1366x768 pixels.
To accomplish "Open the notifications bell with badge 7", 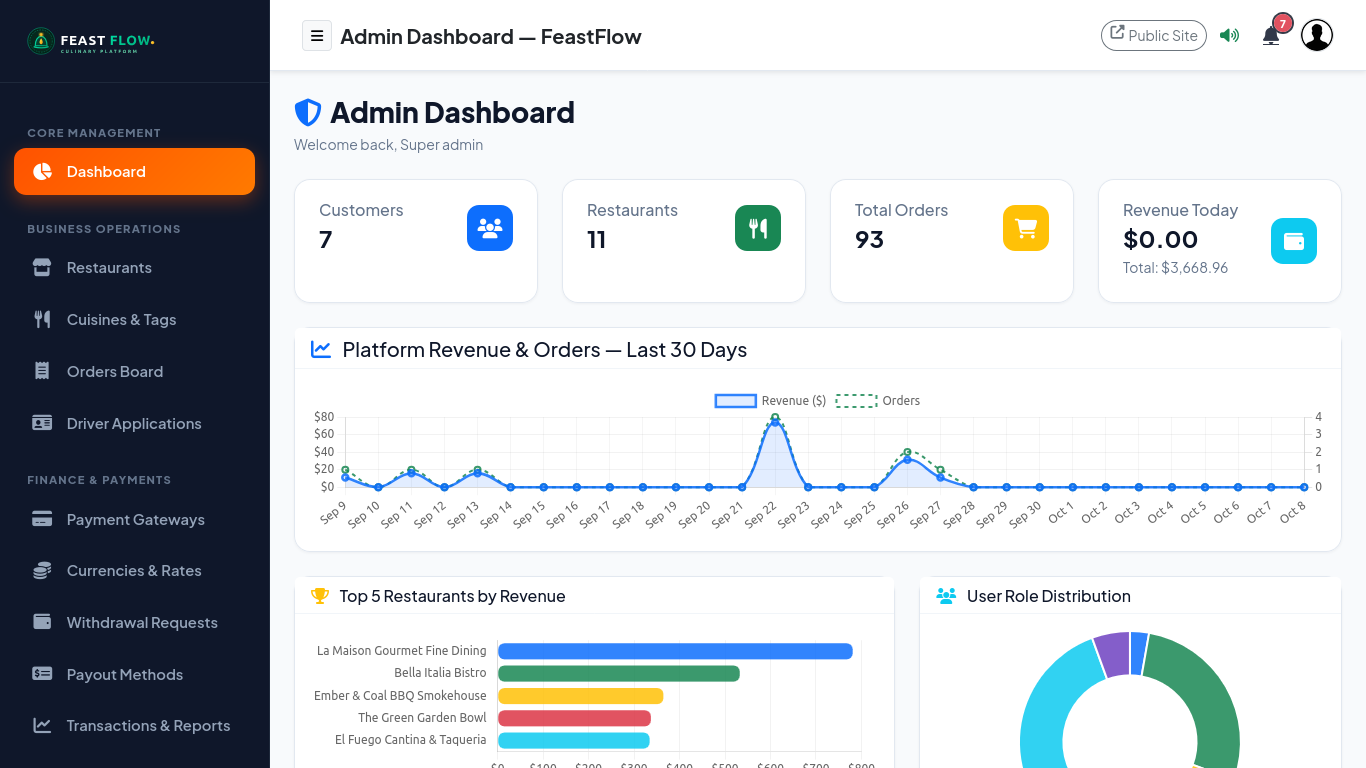I will 1271,36.
